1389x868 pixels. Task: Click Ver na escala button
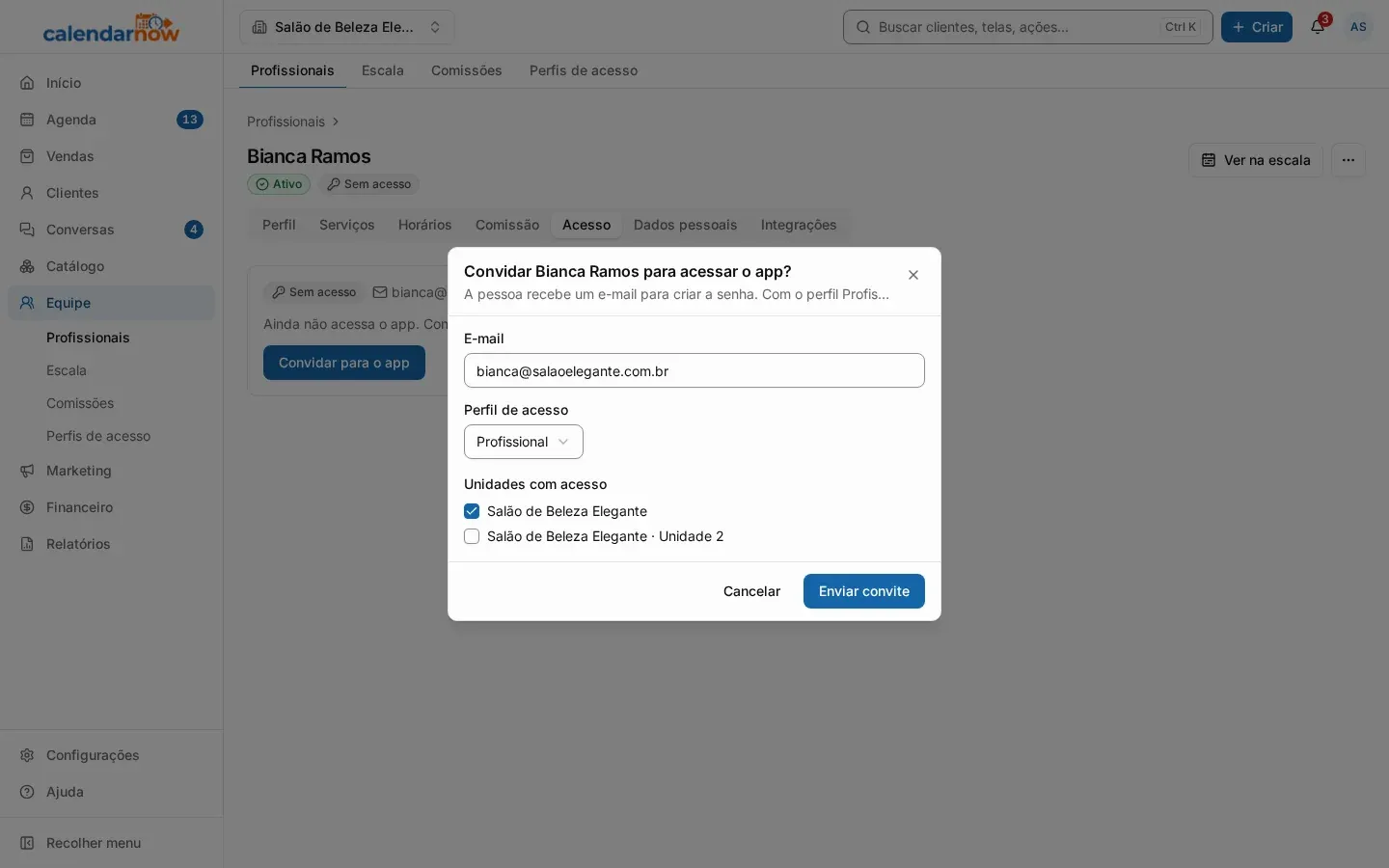(x=1256, y=160)
